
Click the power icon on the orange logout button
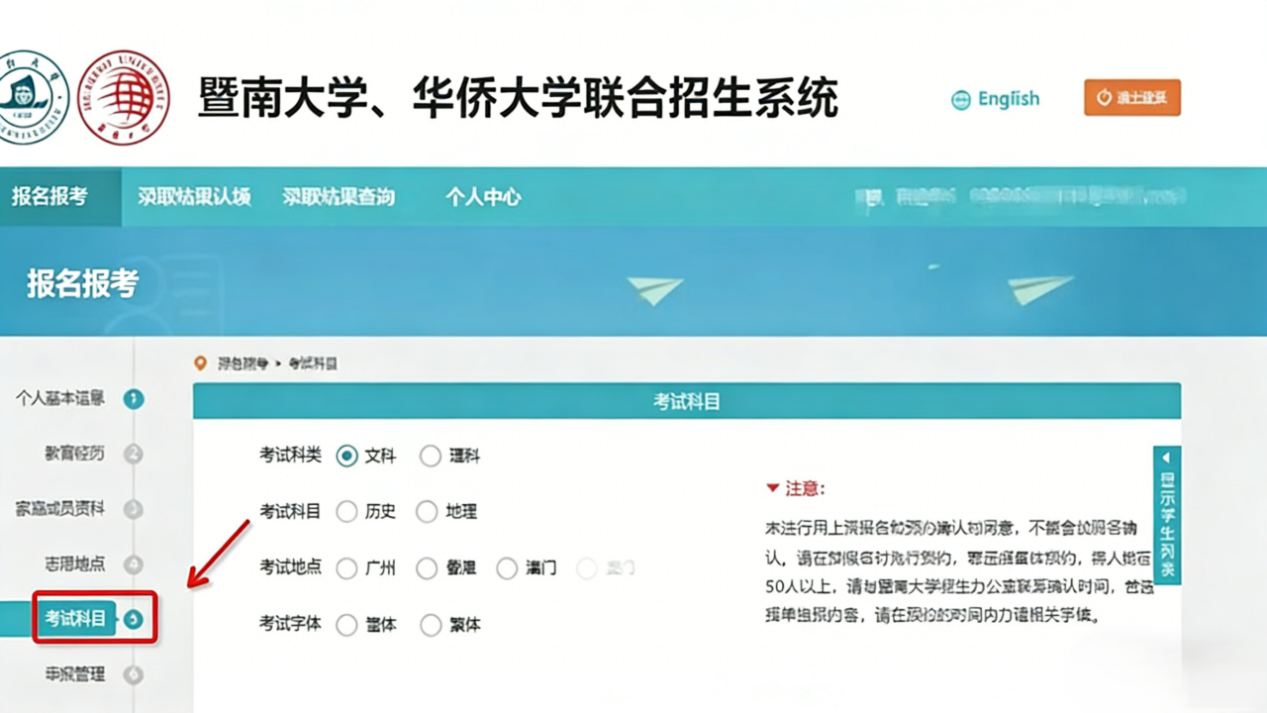pos(1104,98)
